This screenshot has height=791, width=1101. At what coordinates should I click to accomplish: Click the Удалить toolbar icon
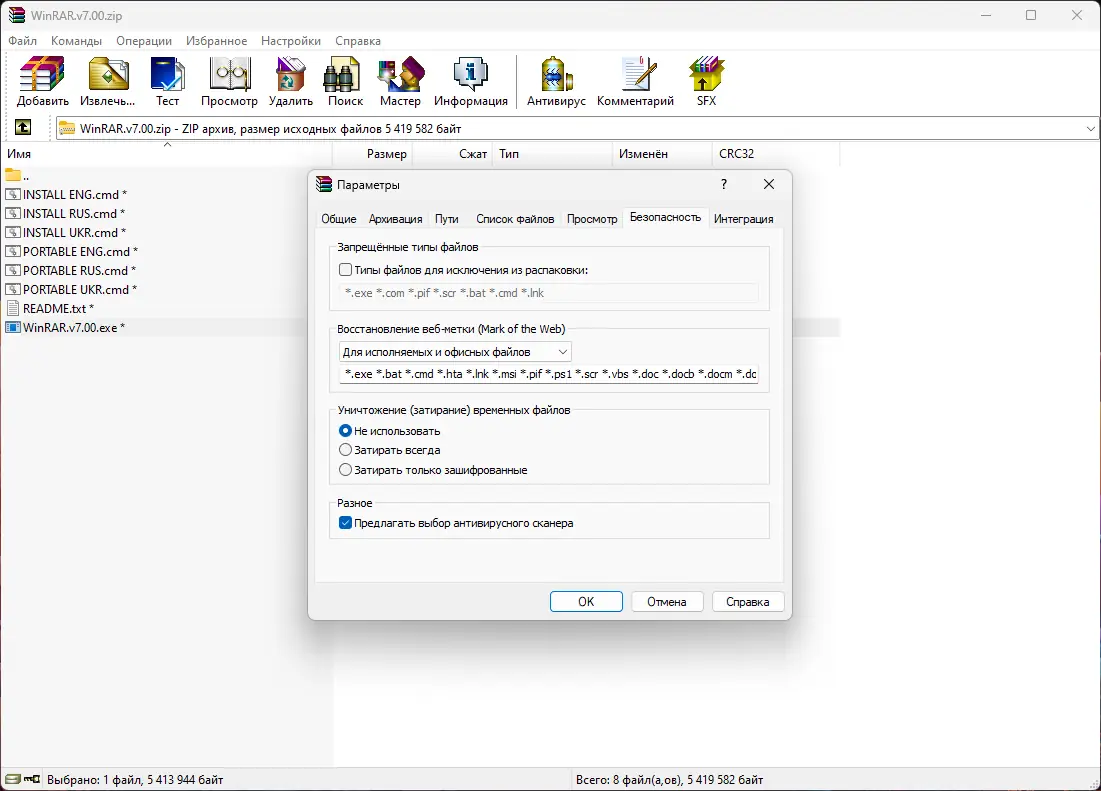291,74
